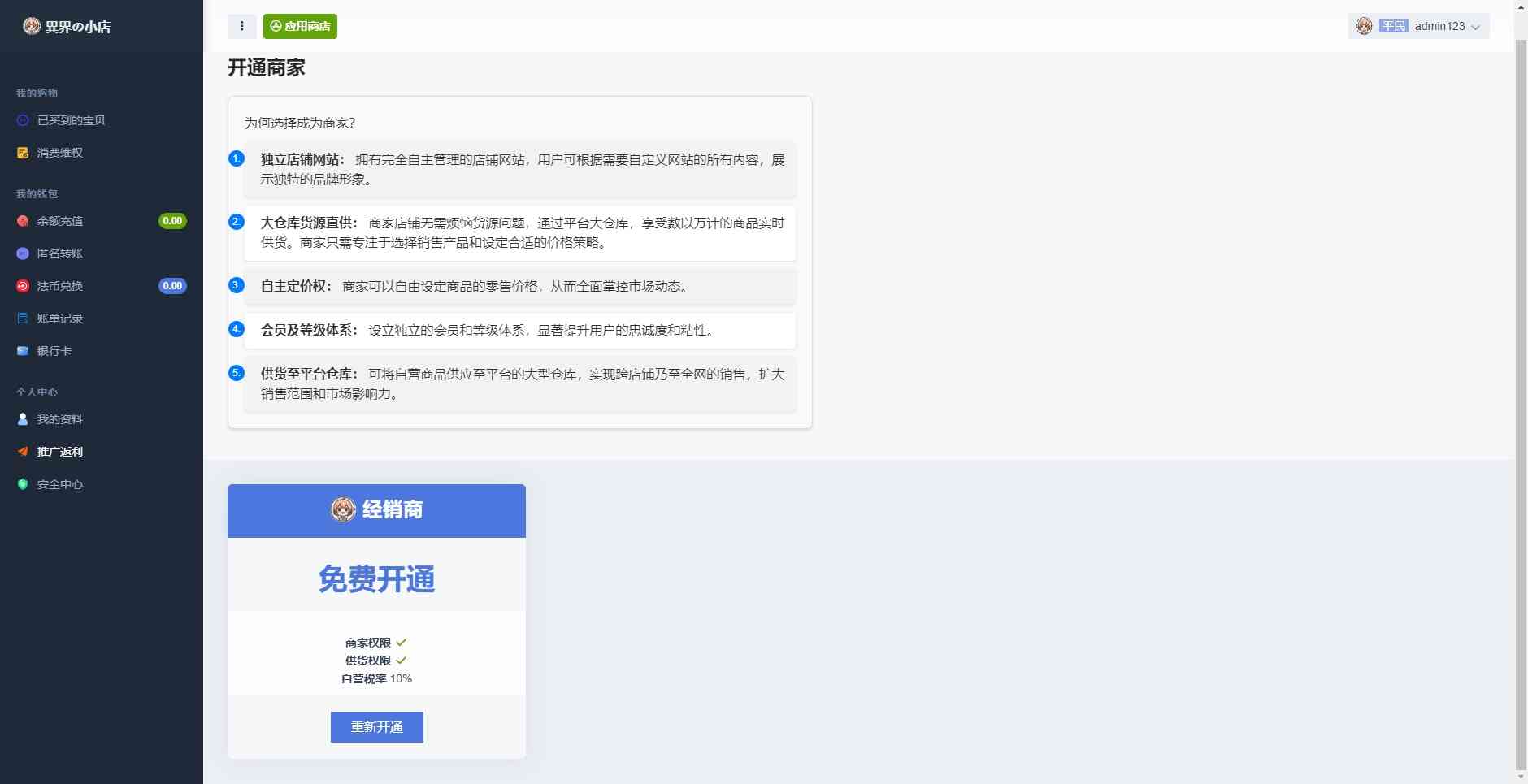The height and width of the screenshot is (784, 1528).
Task: Open the kebab menu next to 应用商店
Action: point(241,26)
